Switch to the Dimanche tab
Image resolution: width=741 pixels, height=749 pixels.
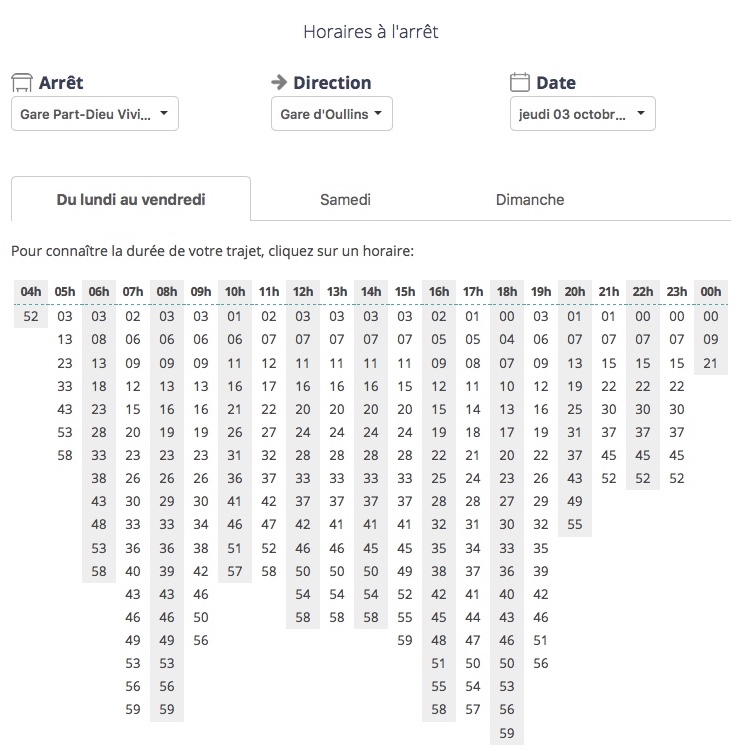coord(530,200)
